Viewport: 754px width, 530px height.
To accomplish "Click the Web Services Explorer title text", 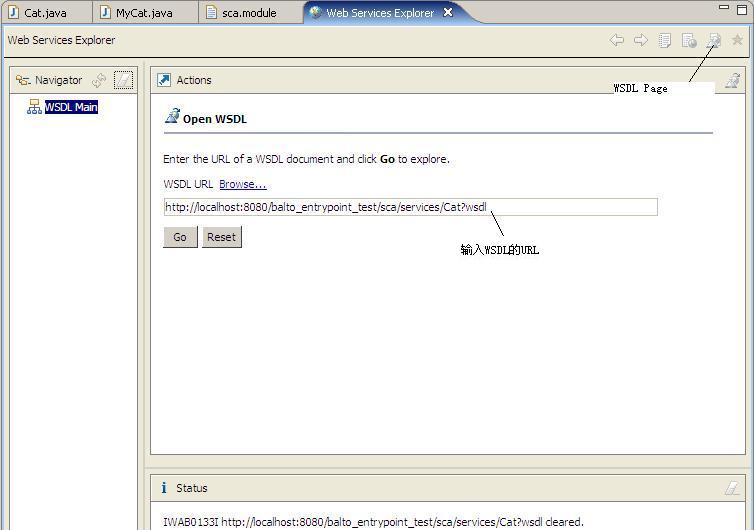I will [x=62, y=40].
